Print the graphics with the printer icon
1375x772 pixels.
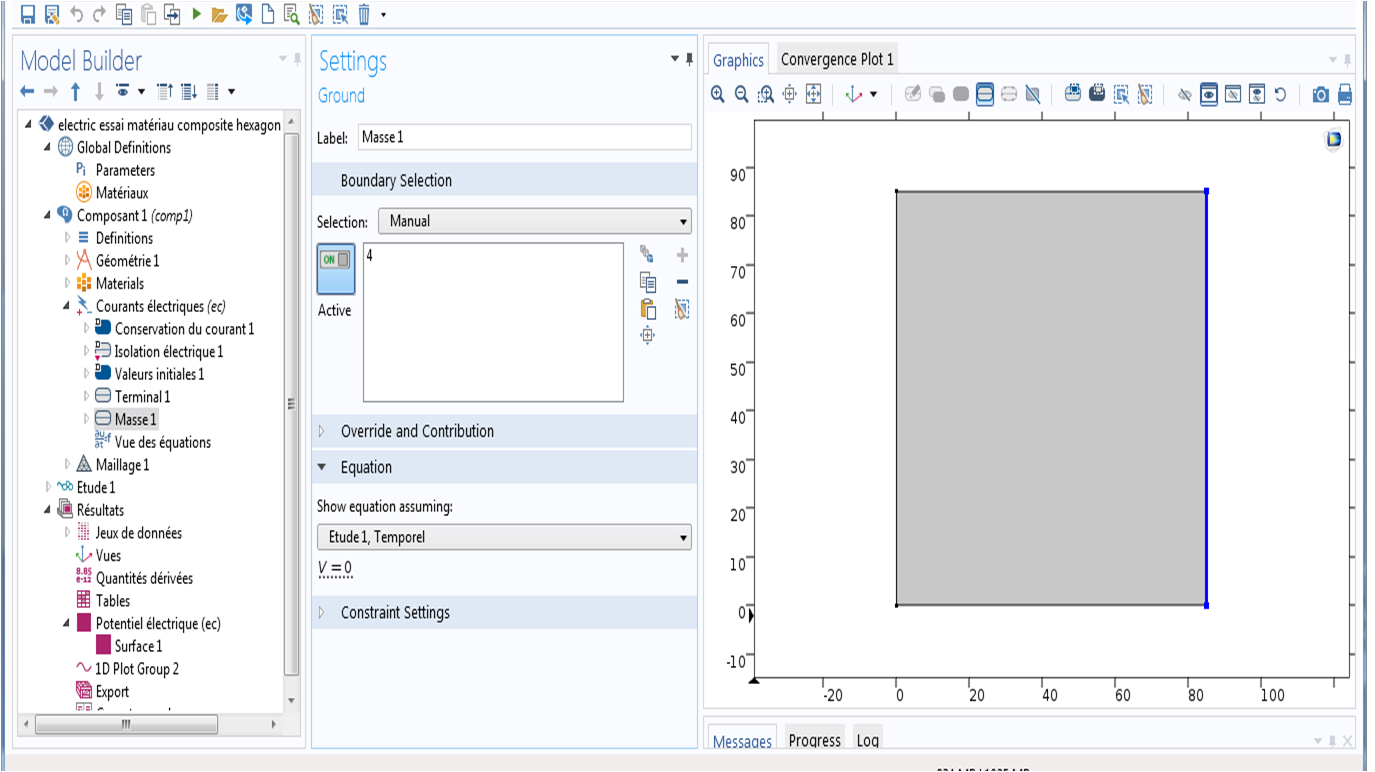click(x=1345, y=95)
